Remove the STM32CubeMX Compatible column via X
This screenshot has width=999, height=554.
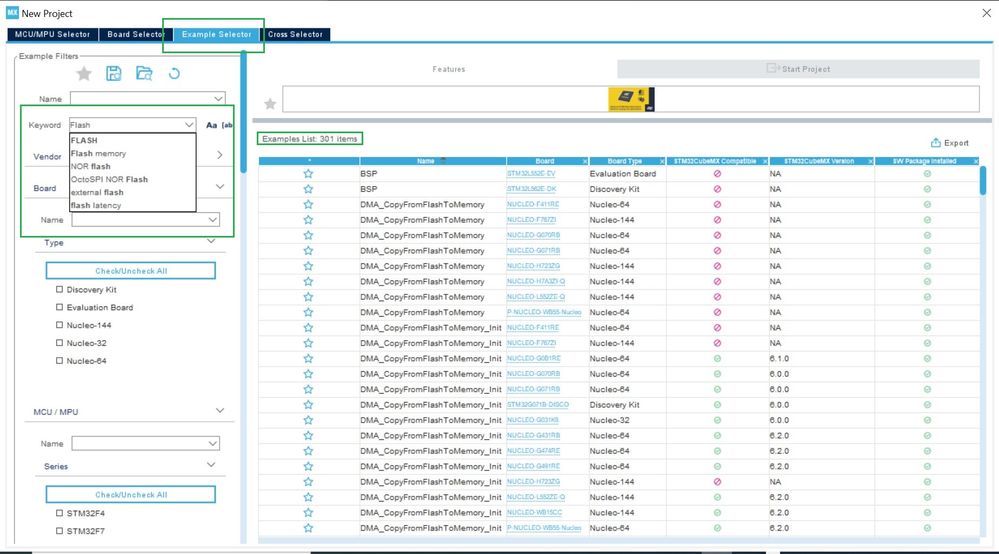pos(765,161)
